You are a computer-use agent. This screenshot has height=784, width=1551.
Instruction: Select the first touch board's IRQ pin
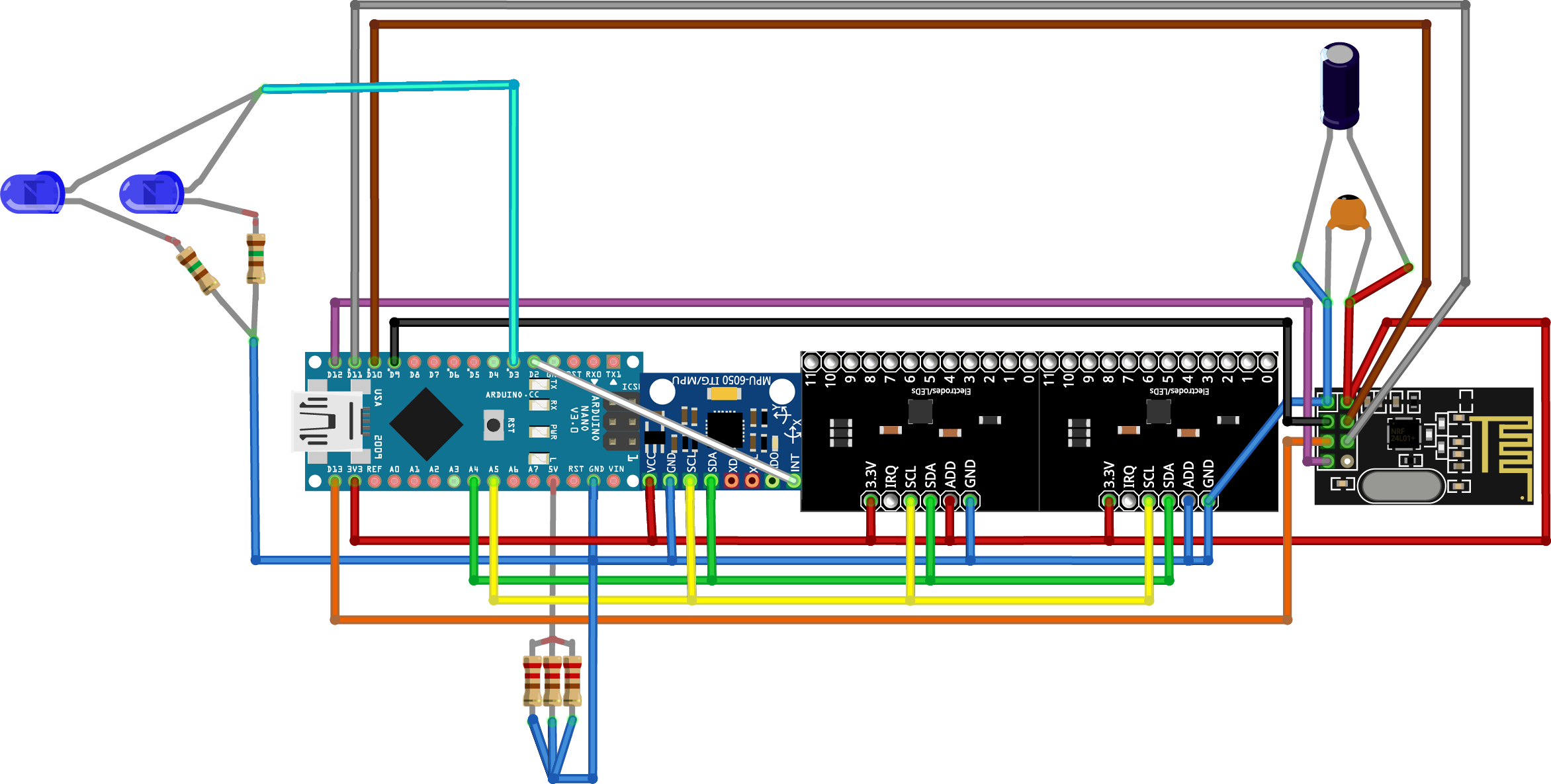891,501
